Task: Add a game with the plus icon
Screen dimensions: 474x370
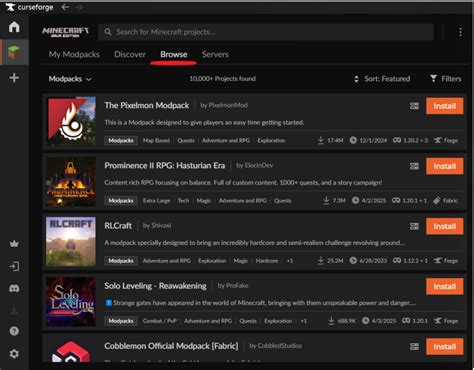Action: click(14, 78)
